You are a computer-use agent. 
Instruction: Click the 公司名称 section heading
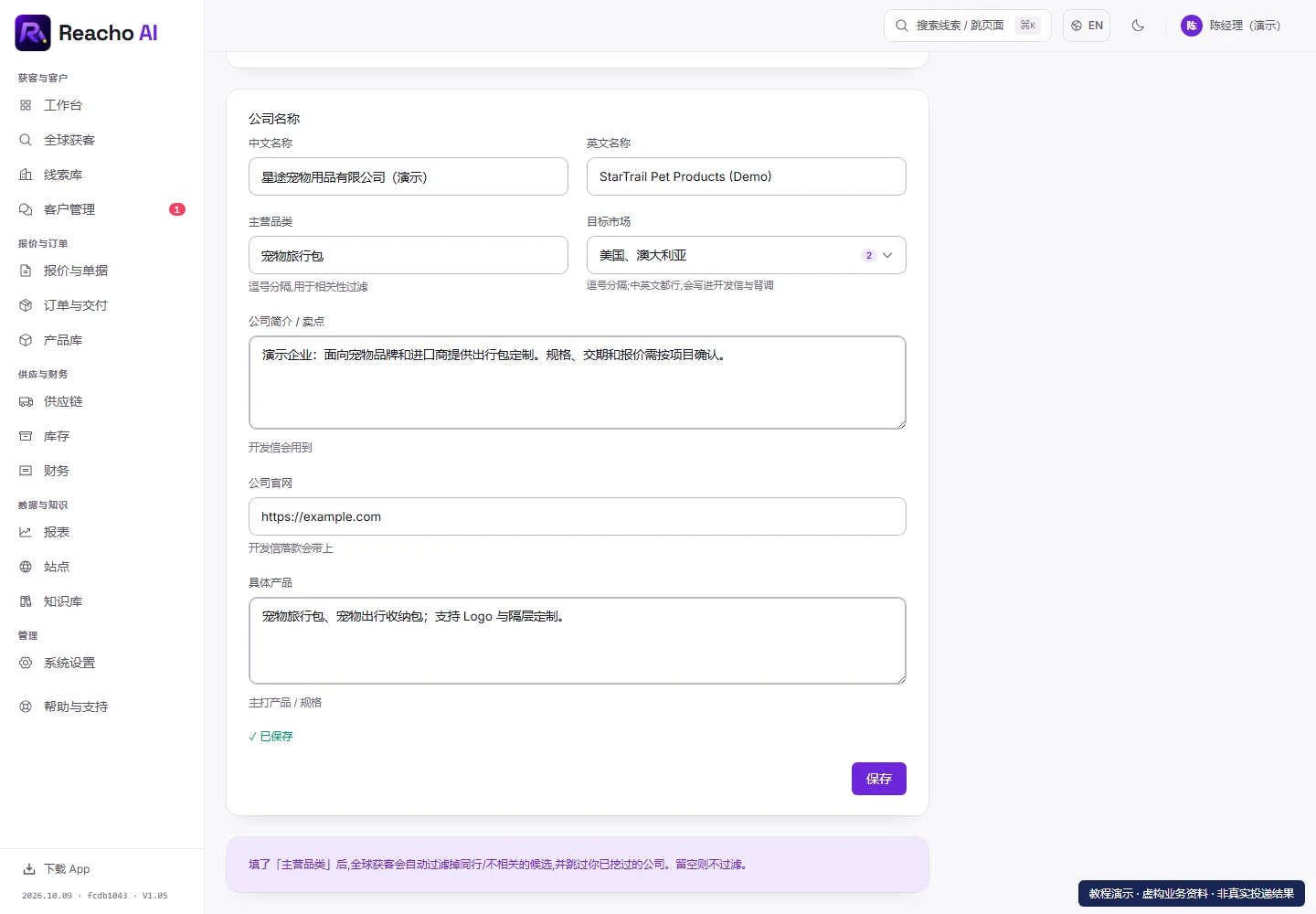274,119
